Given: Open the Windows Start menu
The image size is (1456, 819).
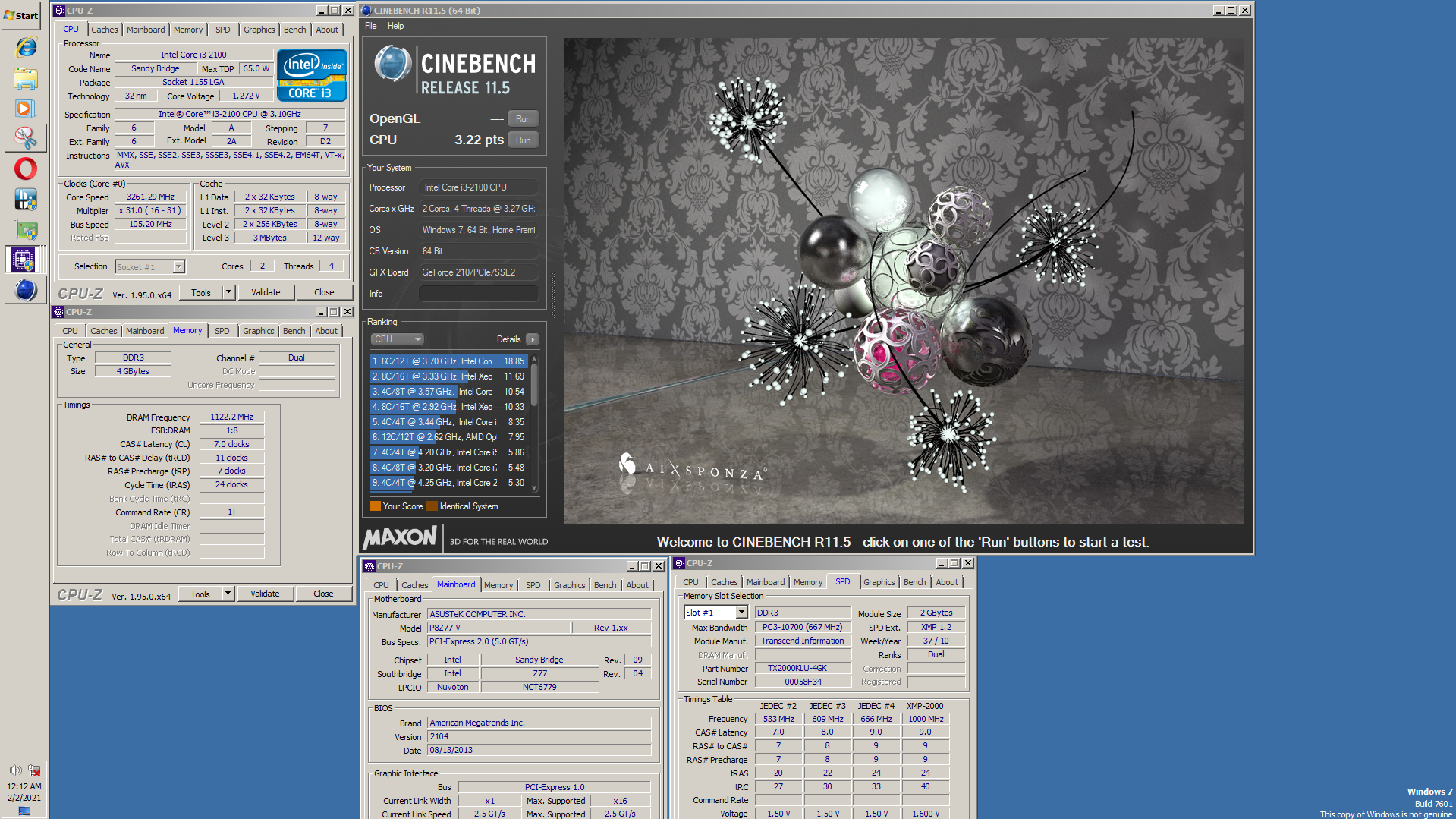Looking at the screenshot, I should point(22,15).
